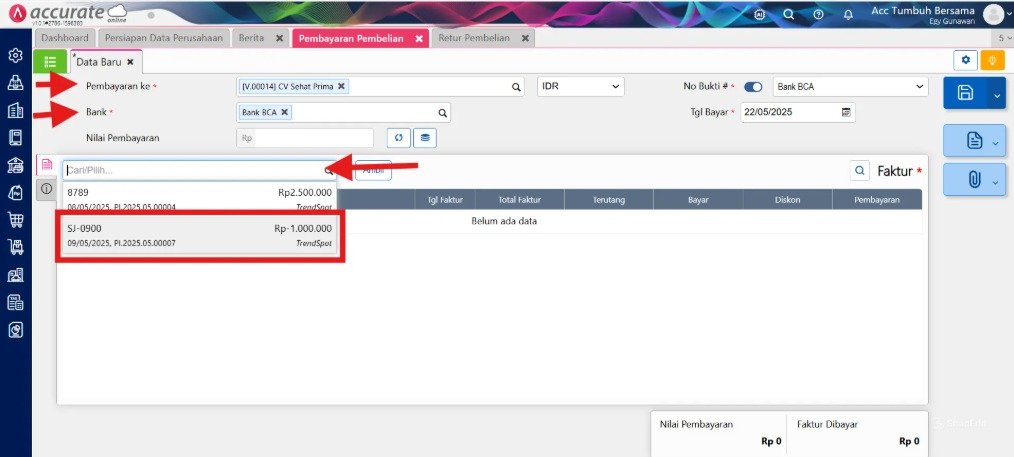Image resolution: width=1014 pixels, height=457 pixels.
Task: Open the shopping cart module in sidebar
Action: click(x=16, y=219)
